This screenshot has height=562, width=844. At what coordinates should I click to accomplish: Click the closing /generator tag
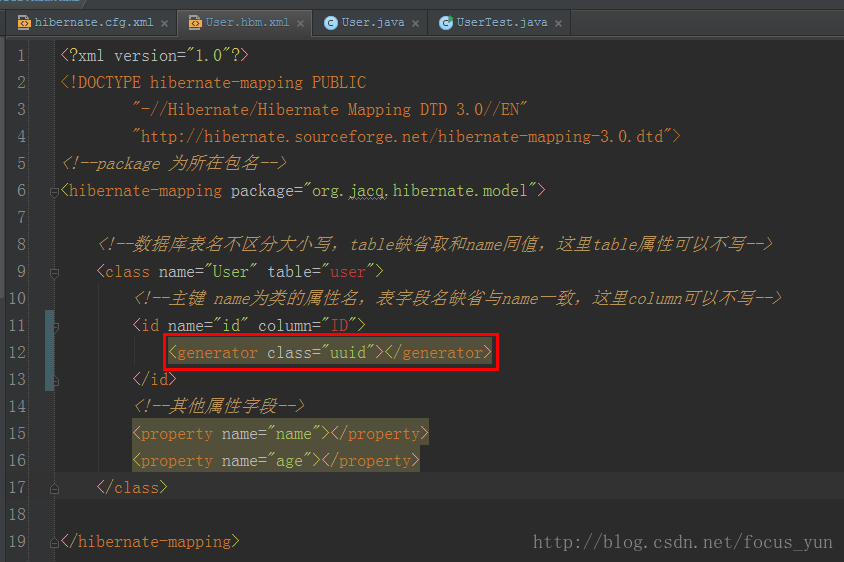438,352
